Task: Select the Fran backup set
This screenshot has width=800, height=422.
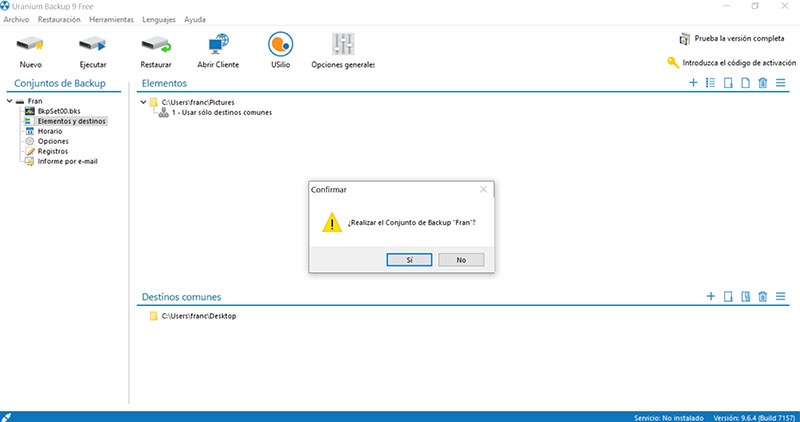Action: click(35, 101)
